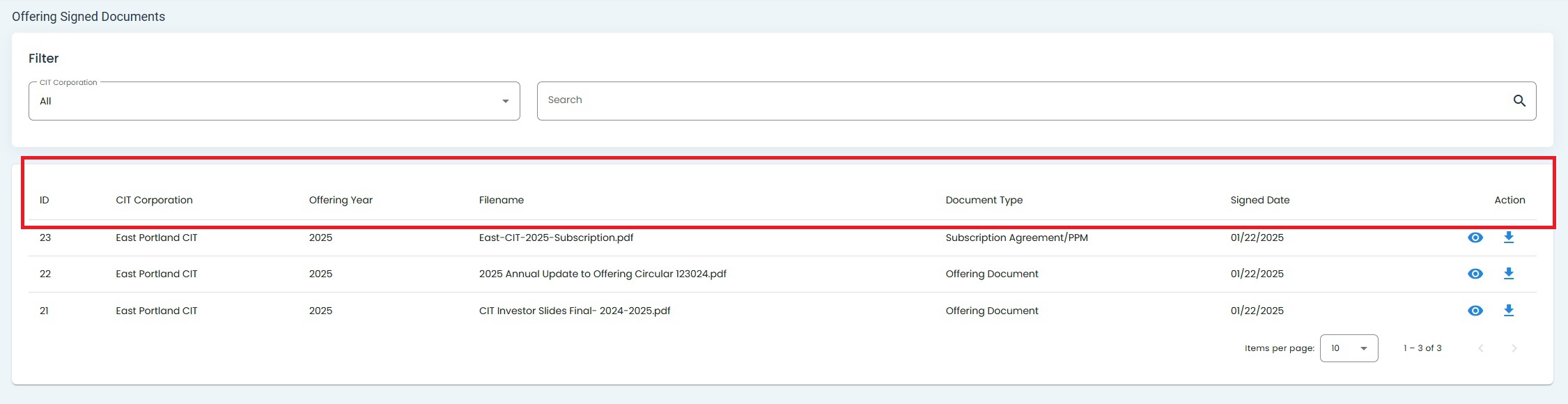The width and height of the screenshot is (1568, 404).
Task: Sort by Filename column header
Action: coord(501,200)
